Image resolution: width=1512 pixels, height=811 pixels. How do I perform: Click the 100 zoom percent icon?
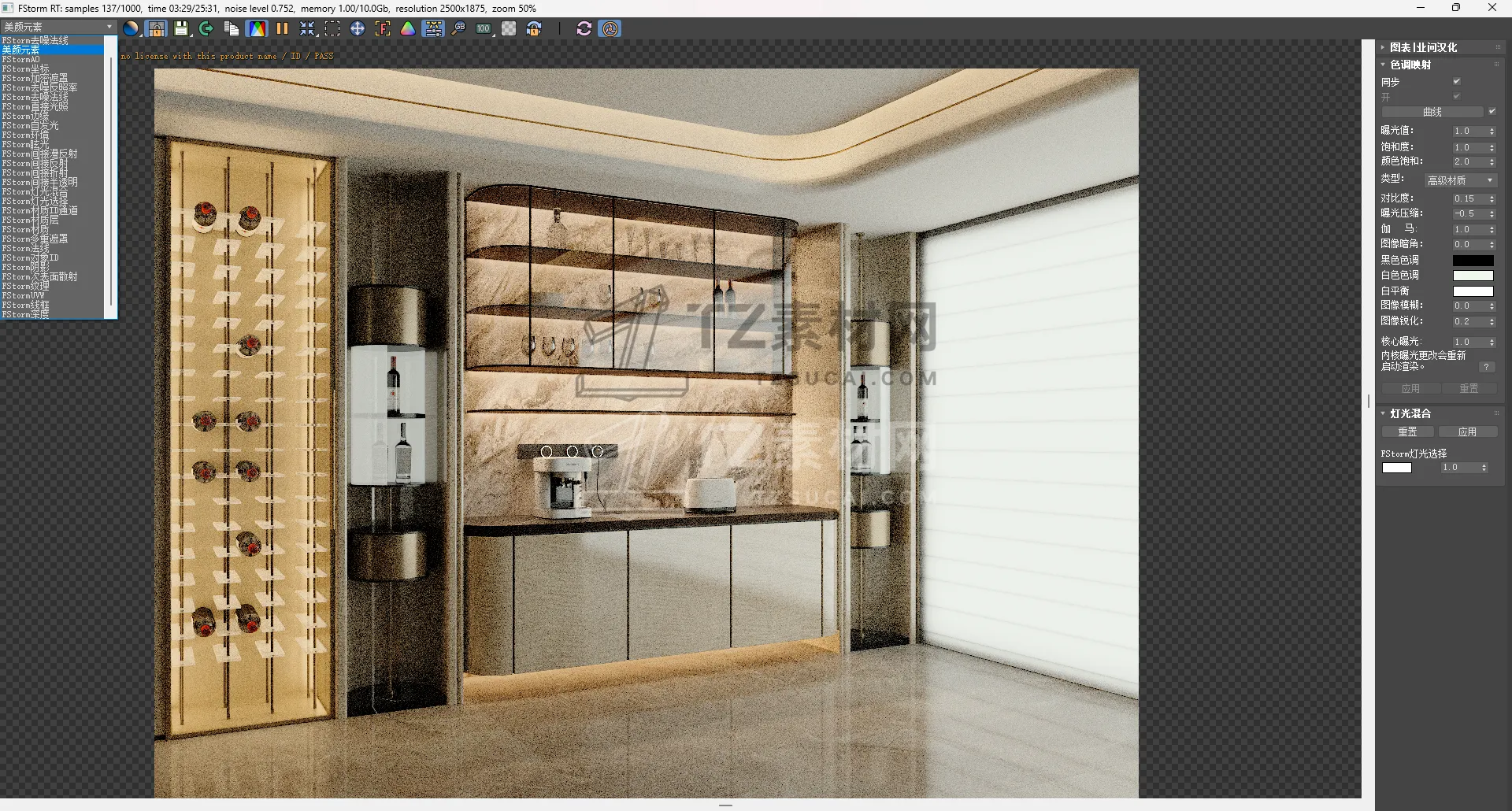(x=484, y=29)
